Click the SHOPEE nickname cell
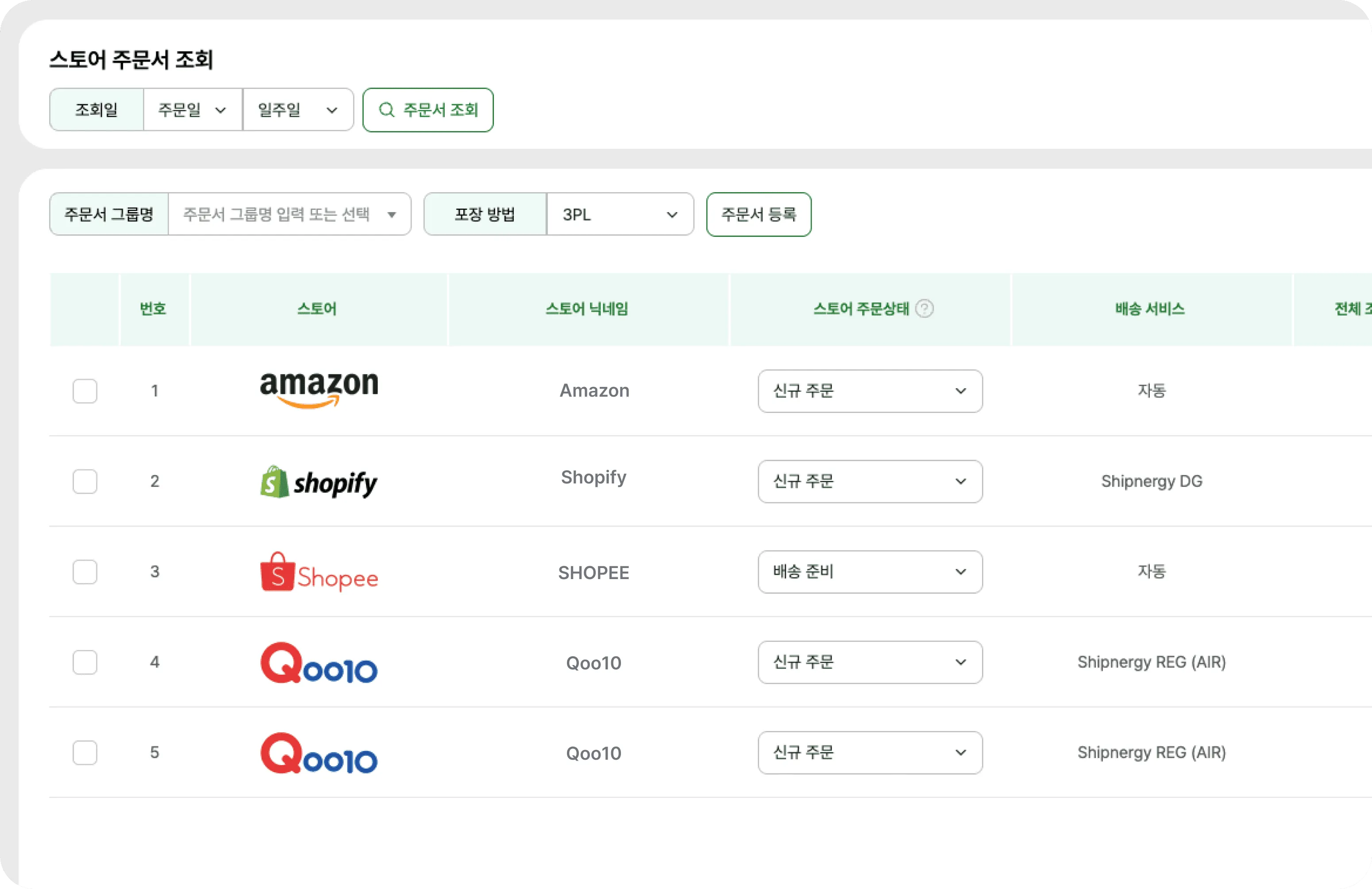Image resolution: width=1372 pixels, height=889 pixels. tap(594, 572)
